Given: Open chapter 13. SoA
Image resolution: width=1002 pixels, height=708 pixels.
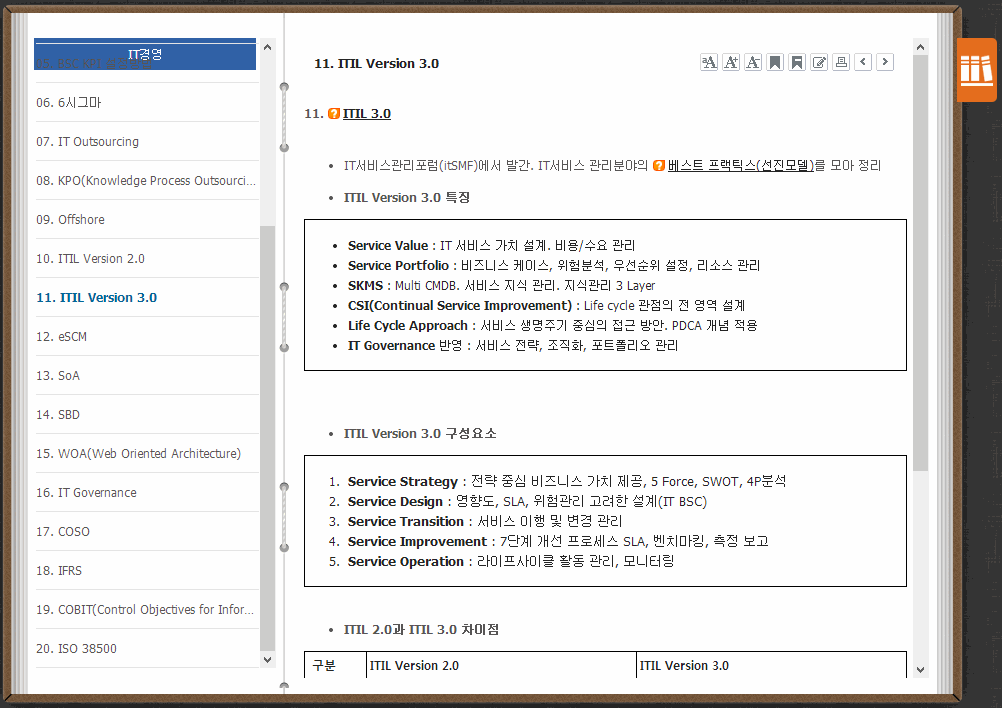Looking at the screenshot, I should tap(147, 375).
